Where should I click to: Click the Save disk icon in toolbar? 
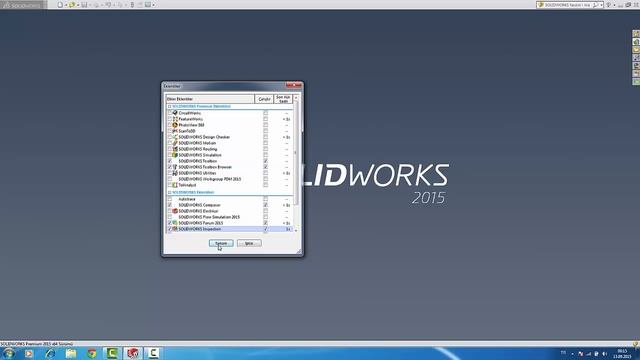pos(83,5)
